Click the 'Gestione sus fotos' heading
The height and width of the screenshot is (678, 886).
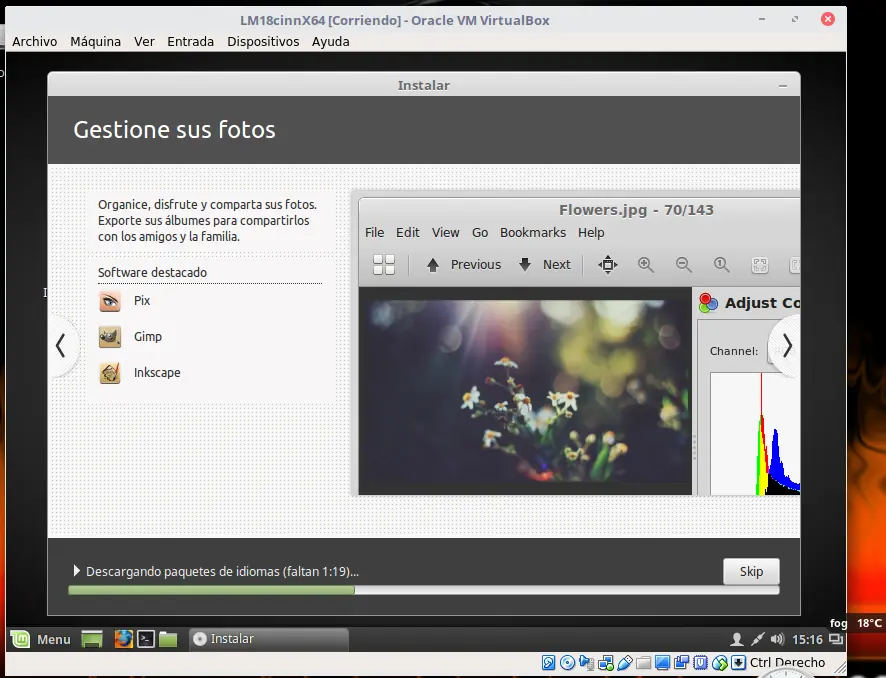175,130
